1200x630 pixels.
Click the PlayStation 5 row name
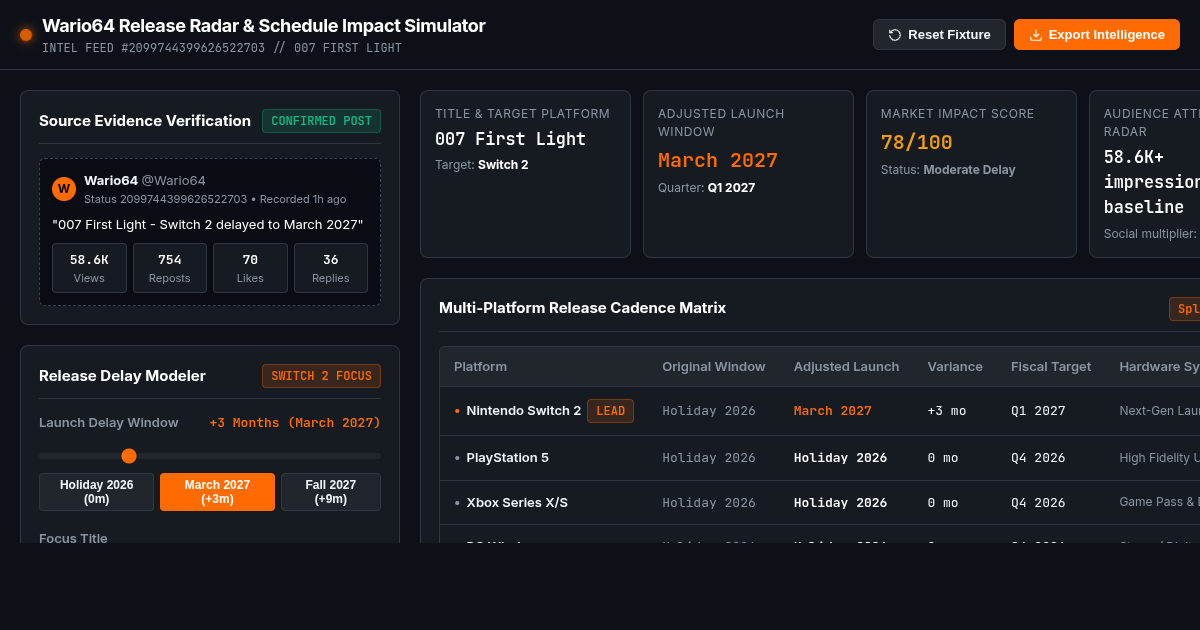click(507, 457)
